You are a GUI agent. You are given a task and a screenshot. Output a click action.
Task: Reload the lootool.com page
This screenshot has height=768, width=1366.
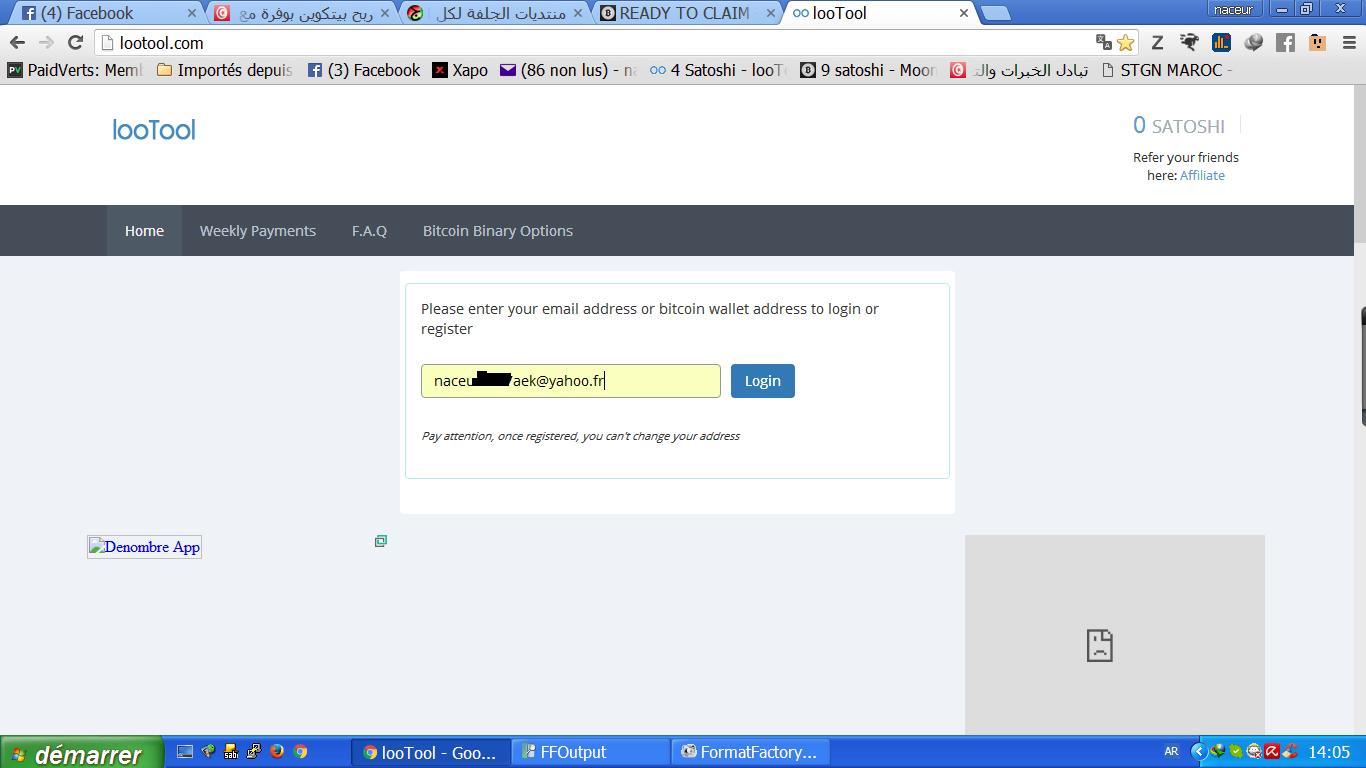pyautogui.click(x=75, y=43)
